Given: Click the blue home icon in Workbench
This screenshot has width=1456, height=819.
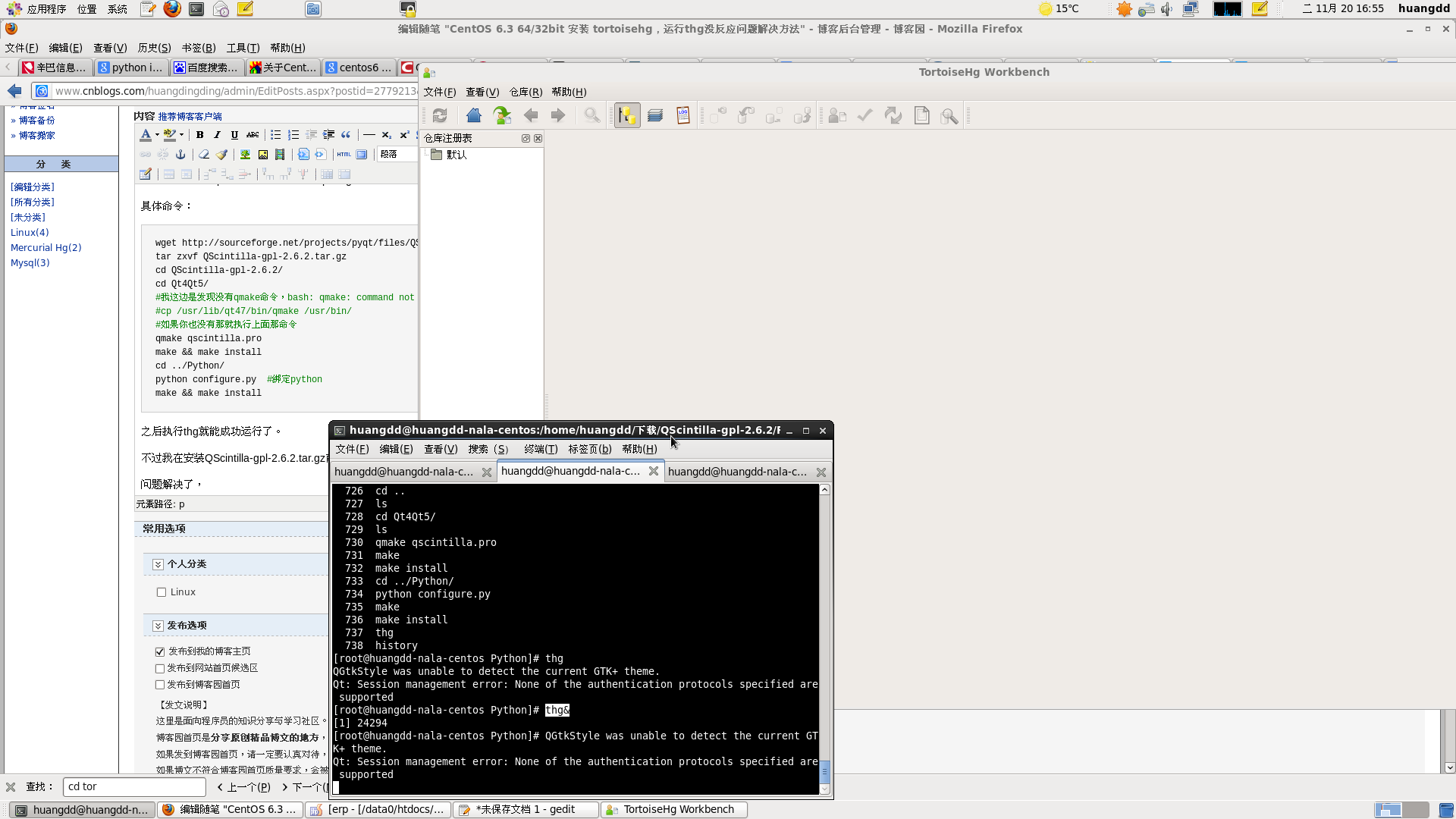Looking at the screenshot, I should [474, 116].
